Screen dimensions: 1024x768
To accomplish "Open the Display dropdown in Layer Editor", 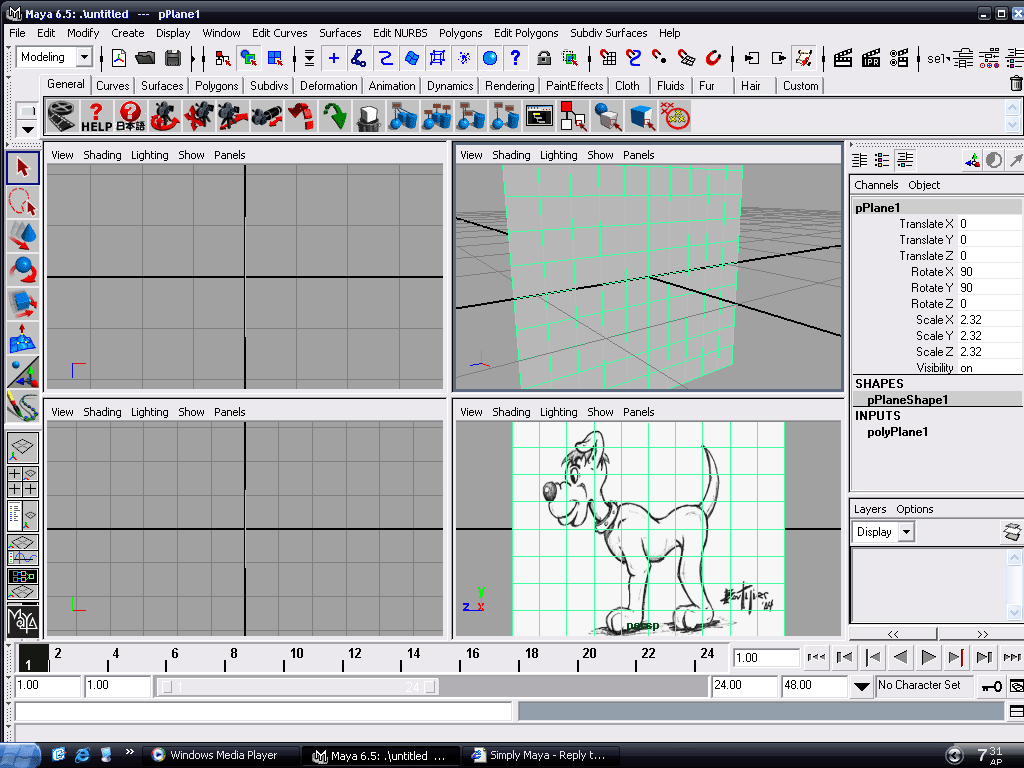I will coord(906,532).
